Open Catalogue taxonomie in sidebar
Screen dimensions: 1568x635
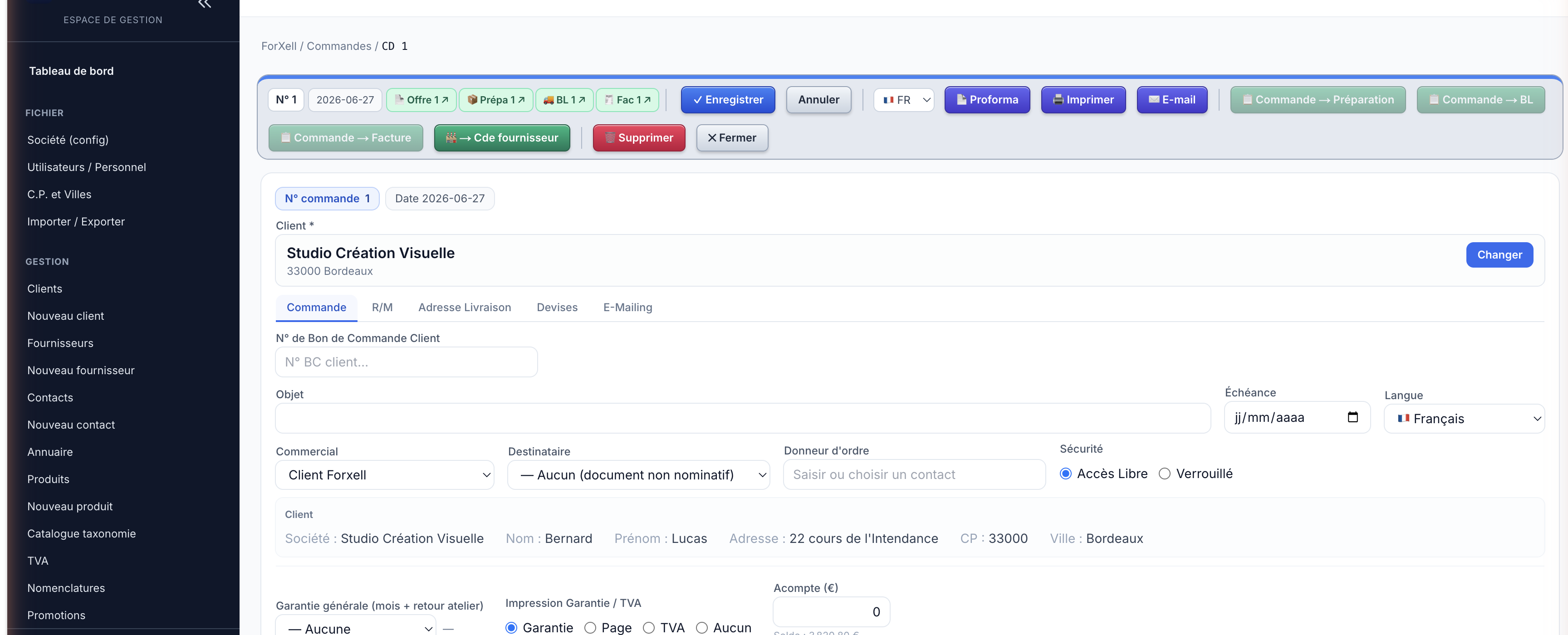click(x=81, y=534)
